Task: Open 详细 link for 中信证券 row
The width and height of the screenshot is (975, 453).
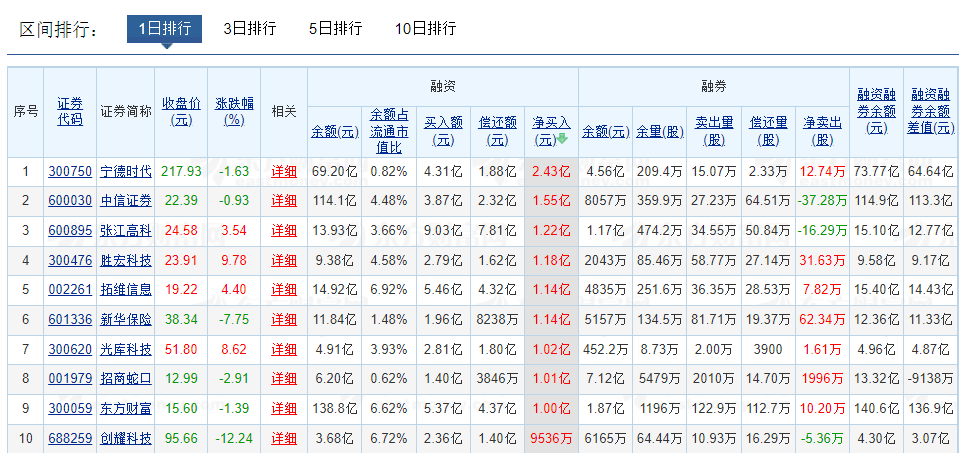Action: [285, 201]
